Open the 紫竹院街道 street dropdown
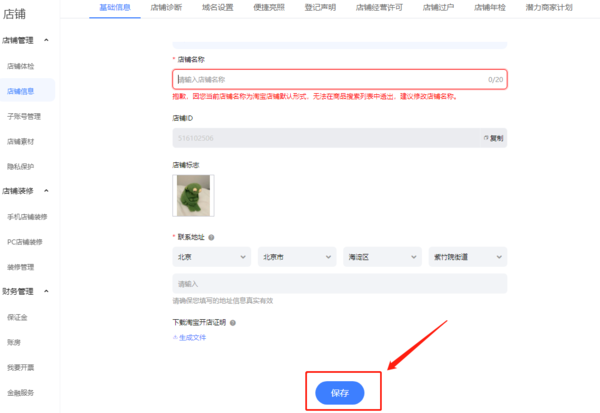 pos(468,257)
